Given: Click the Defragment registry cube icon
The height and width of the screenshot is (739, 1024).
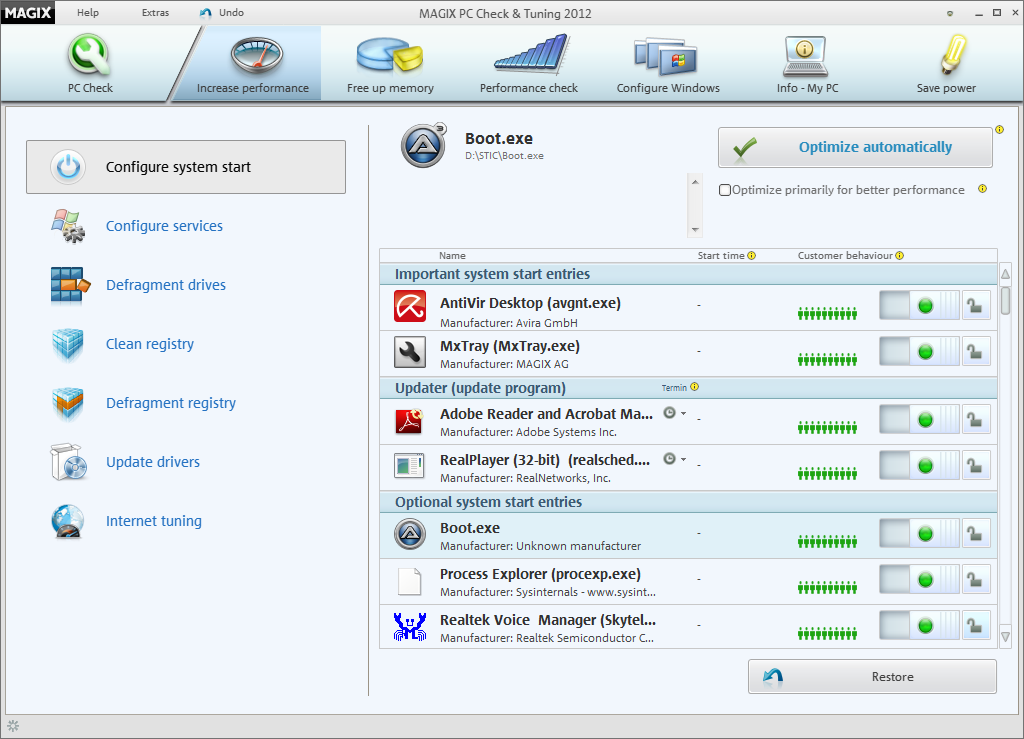Looking at the screenshot, I should pos(68,403).
